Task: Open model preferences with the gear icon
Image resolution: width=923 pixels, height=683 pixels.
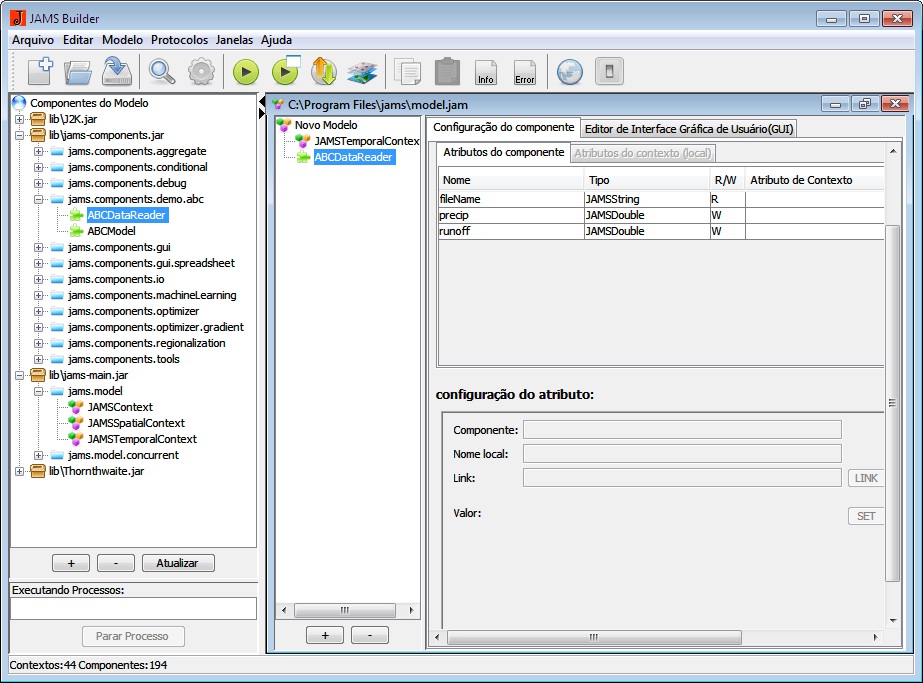Action: [x=200, y=71]
